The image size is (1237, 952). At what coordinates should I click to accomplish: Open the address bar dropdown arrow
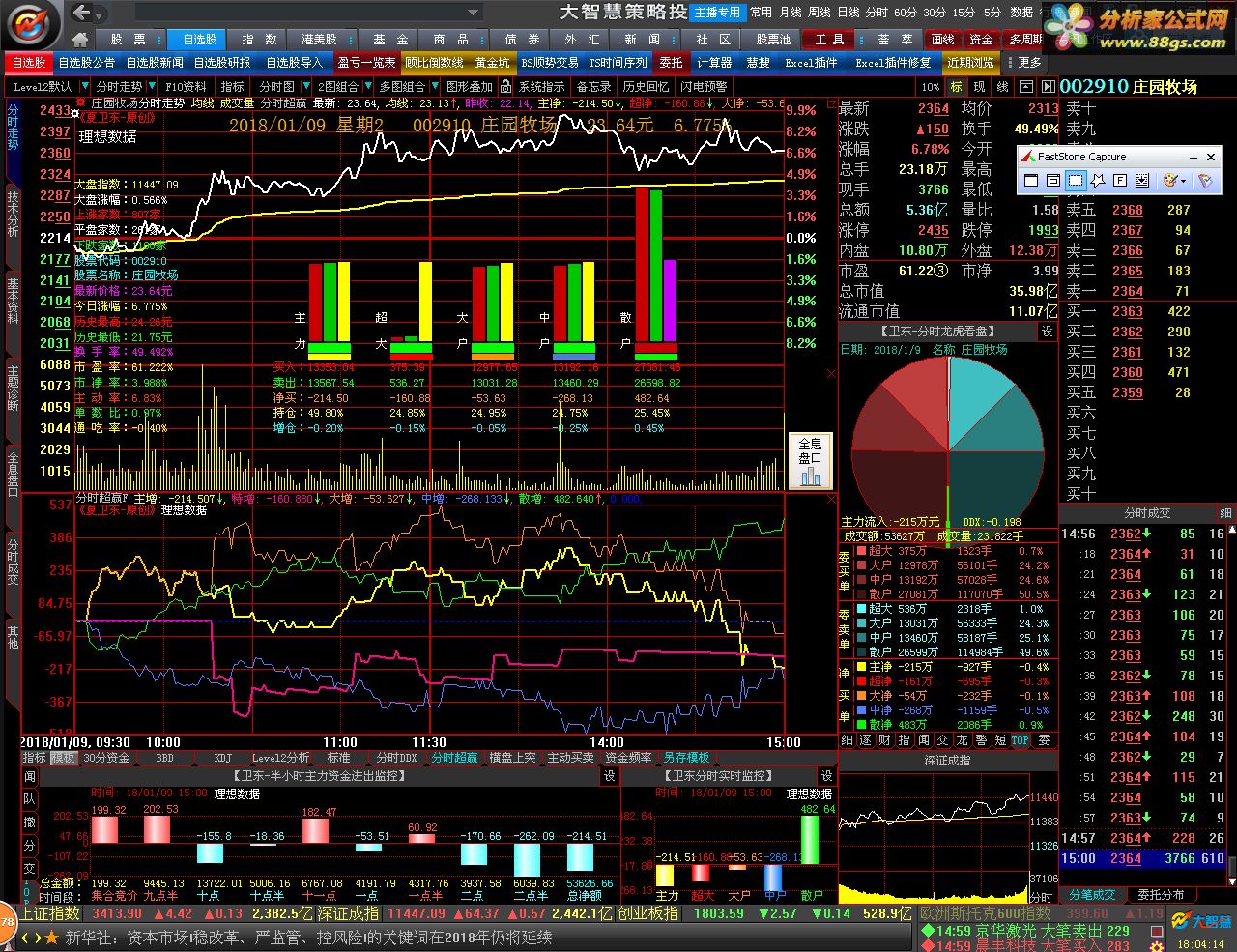pos(474,14)
